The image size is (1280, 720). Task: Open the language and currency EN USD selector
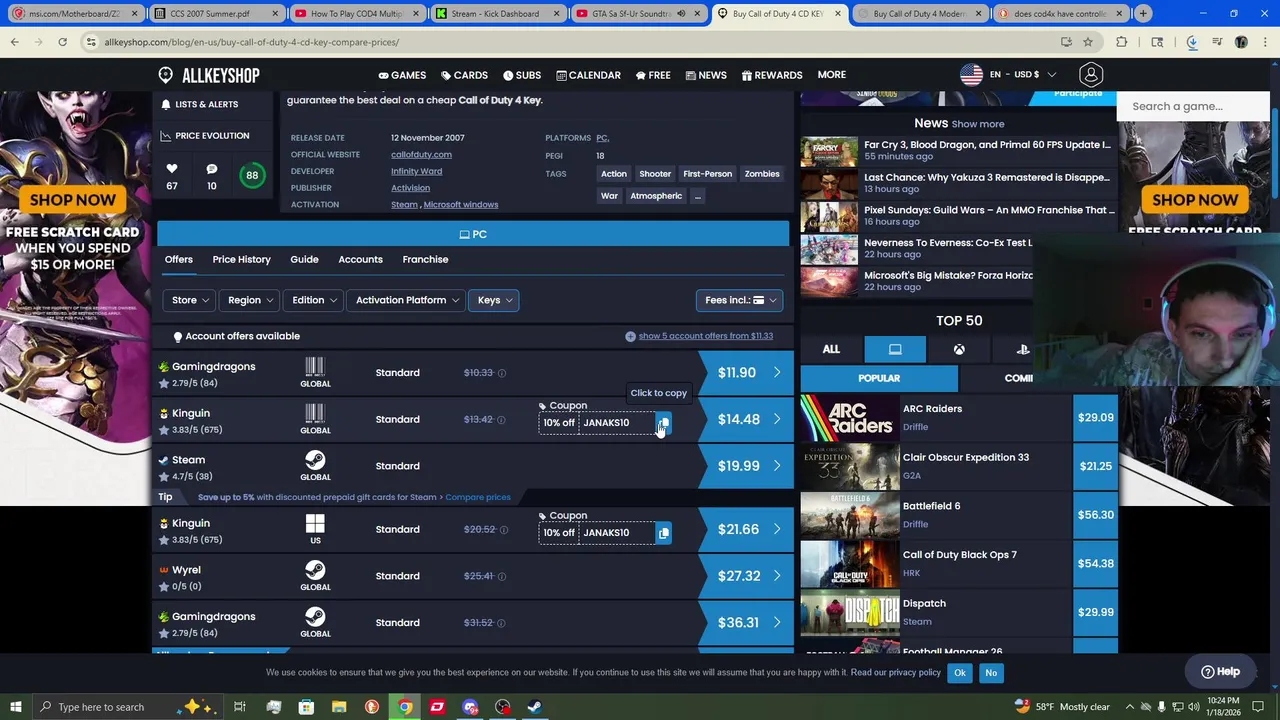pyautogui.click(x=1008, y=75)
